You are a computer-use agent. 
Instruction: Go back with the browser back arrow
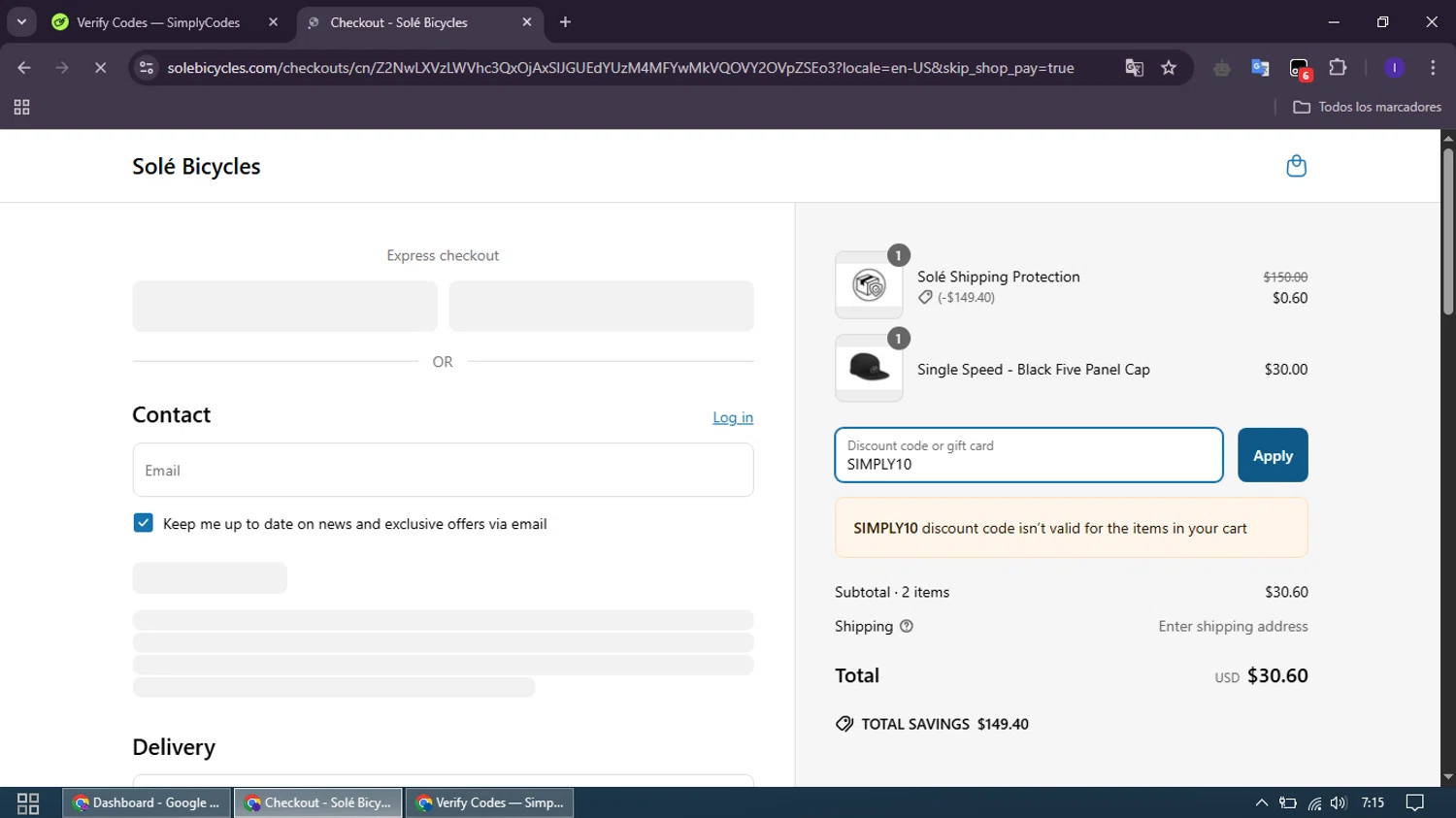point(24,68)
